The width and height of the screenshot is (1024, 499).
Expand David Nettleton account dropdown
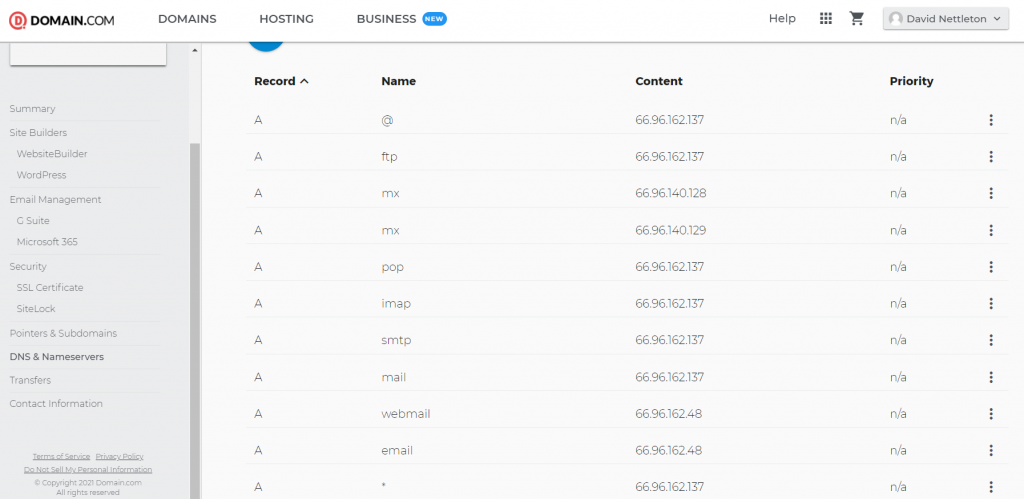pyautogui.click(x=945, y=19)
